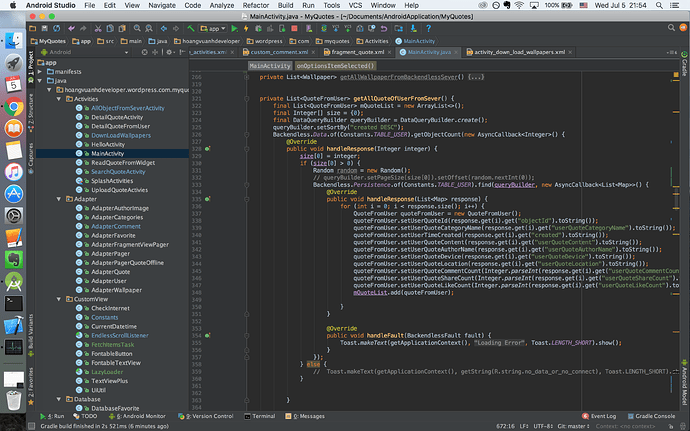Click the Scroll from Source target icon
This screenshot has width=690, height=431.
click(x=144, y=52)
